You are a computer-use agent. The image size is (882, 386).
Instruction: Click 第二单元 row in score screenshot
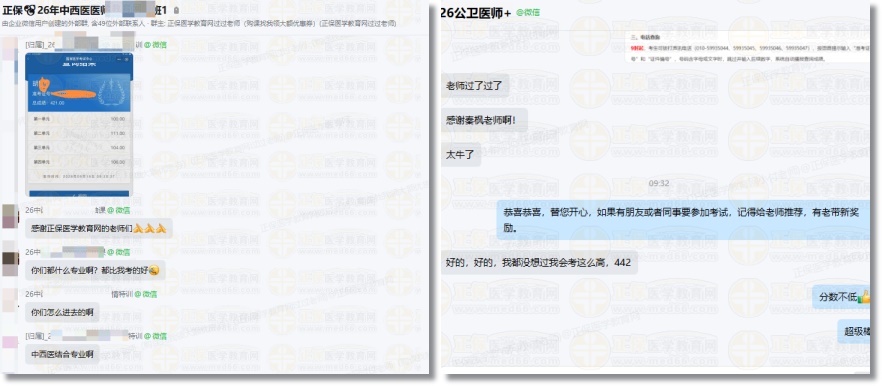[x=79, y=133]
